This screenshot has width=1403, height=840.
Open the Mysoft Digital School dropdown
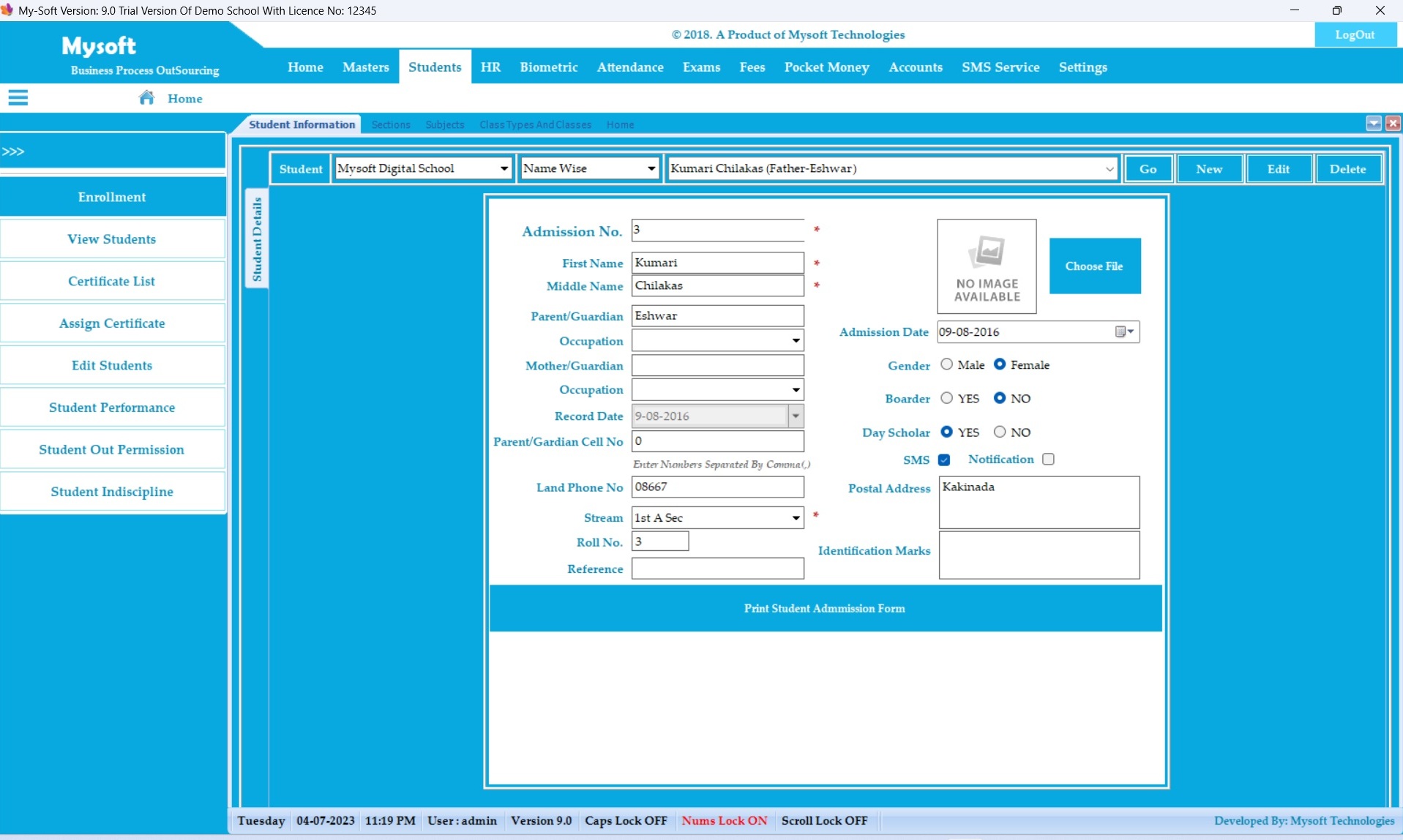pyautogui.click(x=504, y=169)
